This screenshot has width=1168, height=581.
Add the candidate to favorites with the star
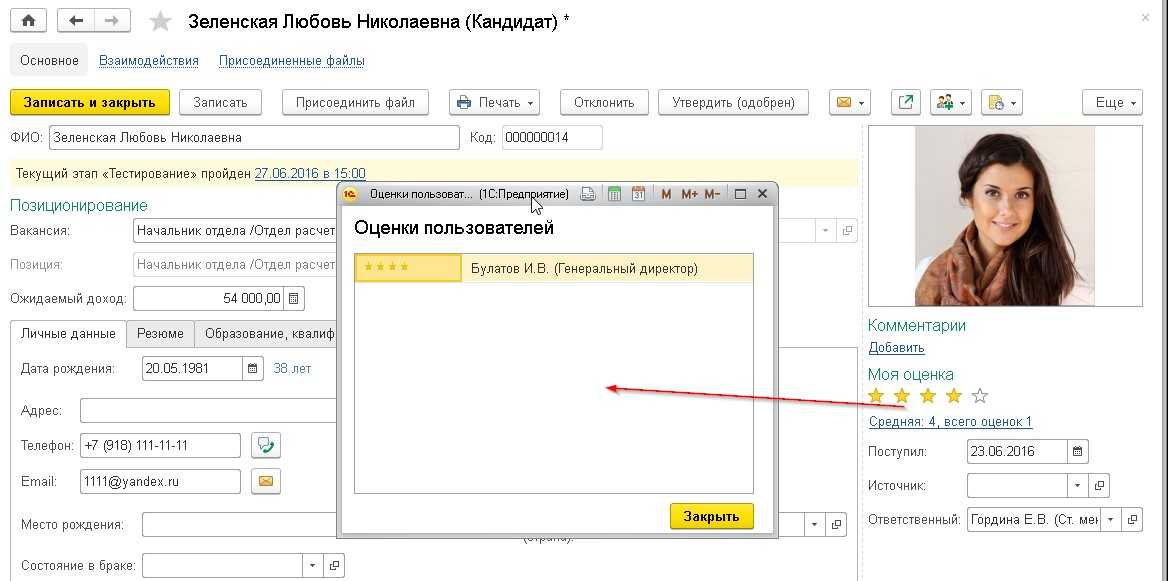[x=160, y=22]
